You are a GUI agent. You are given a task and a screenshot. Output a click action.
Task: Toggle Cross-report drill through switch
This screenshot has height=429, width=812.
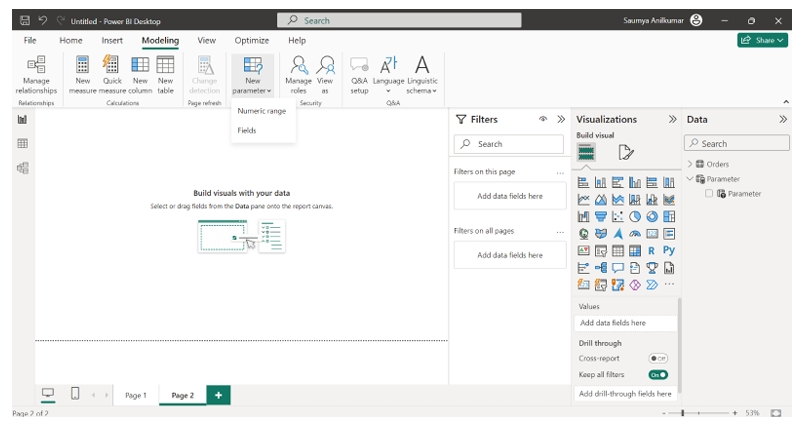[x=658, y=359]
